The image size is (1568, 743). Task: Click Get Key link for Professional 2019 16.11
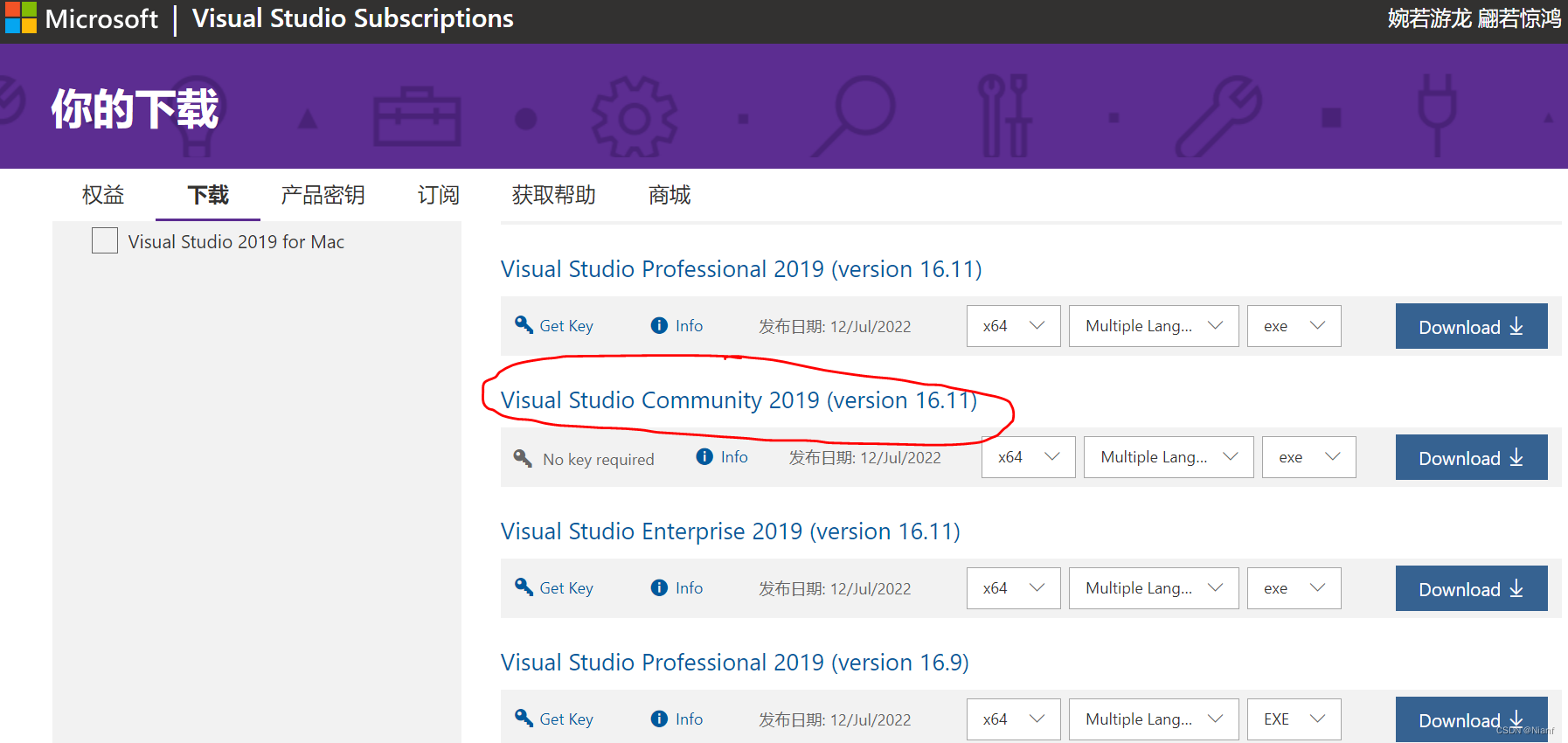566,326
